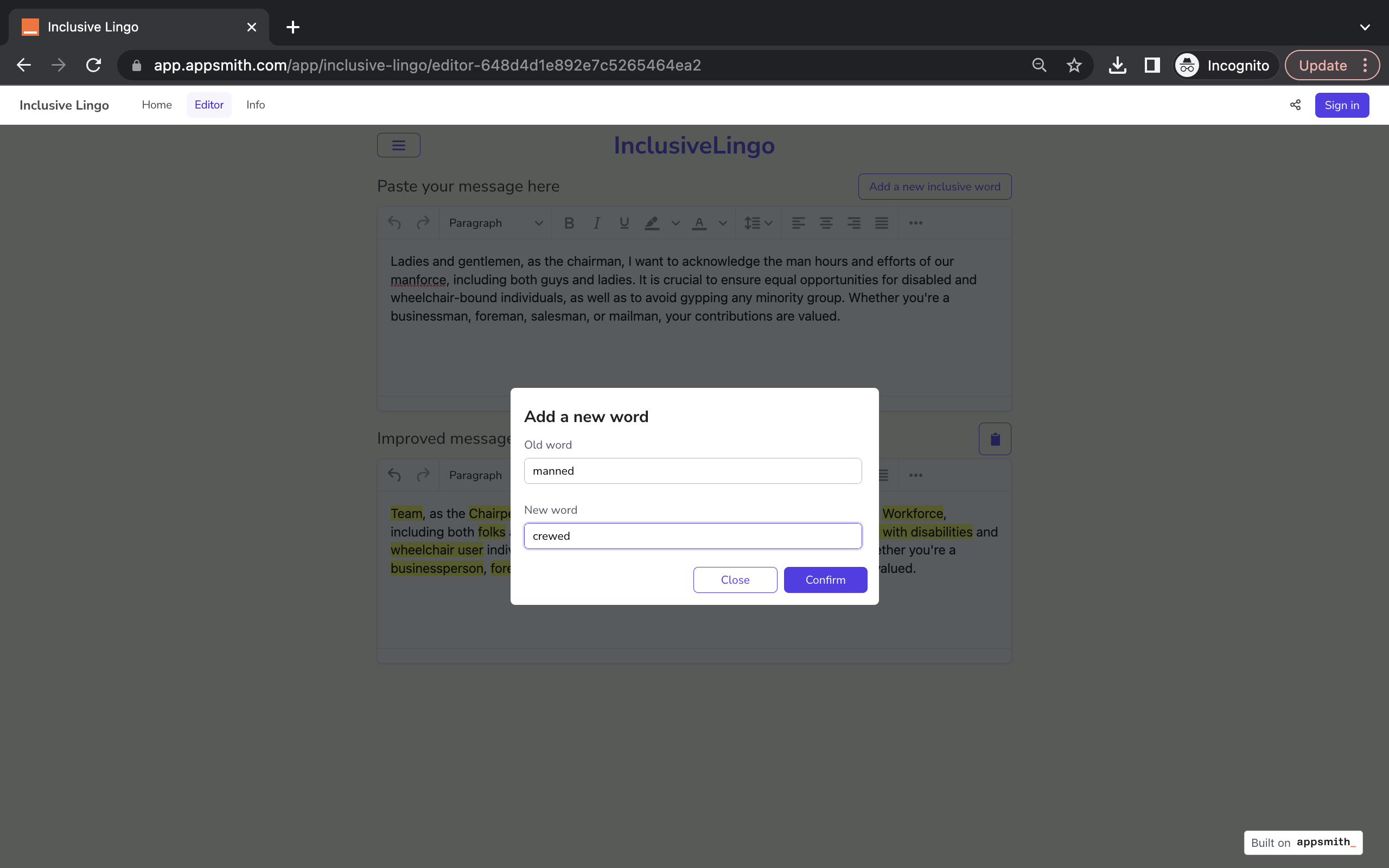Click the Old word input field
This screenshot has height=868, width=1389.
pos(692,471)
